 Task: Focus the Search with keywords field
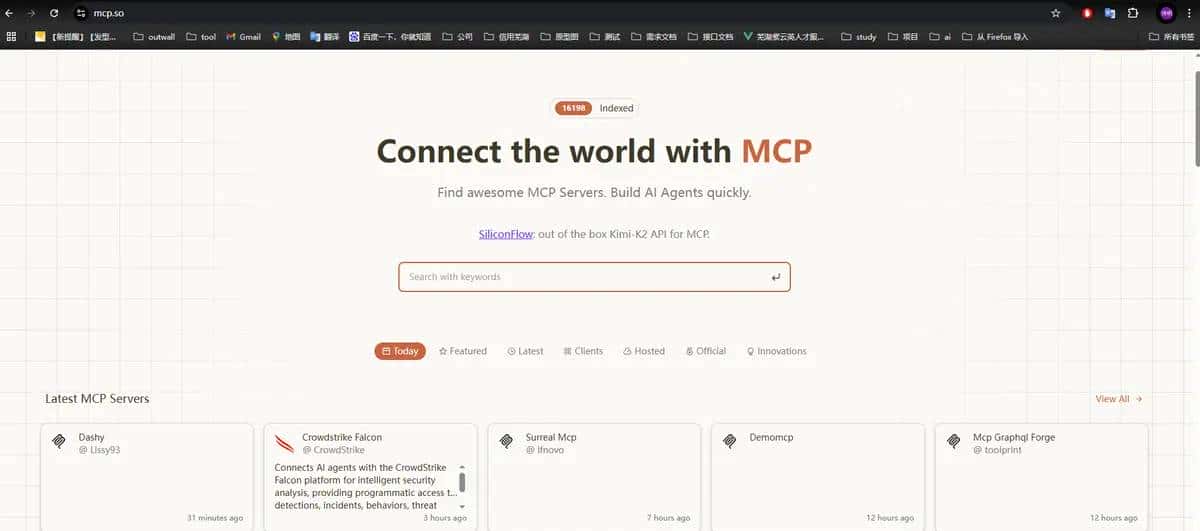click(594, 277)
